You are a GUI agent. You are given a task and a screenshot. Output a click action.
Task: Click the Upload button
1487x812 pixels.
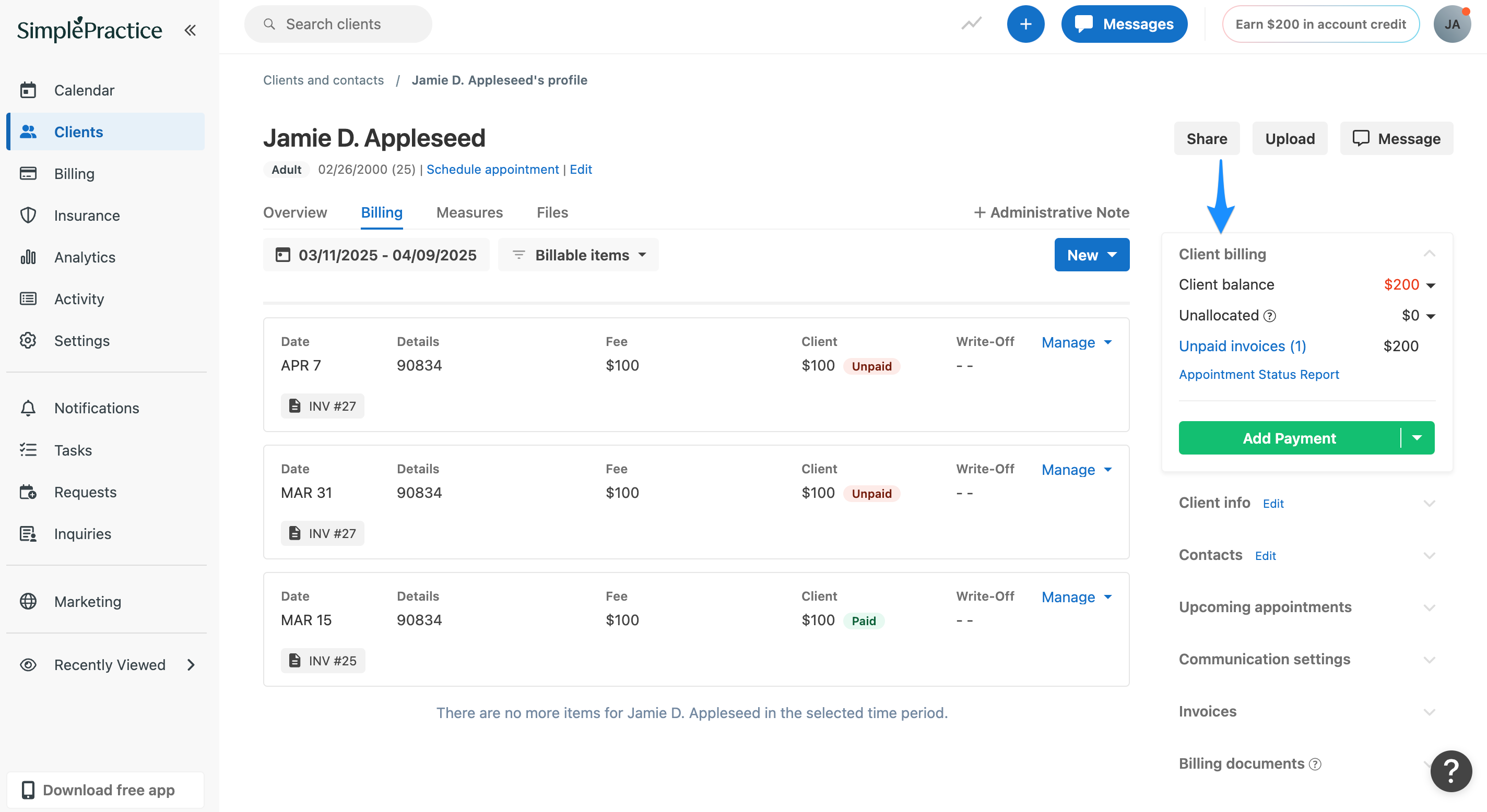click(x=1290, y=138)
